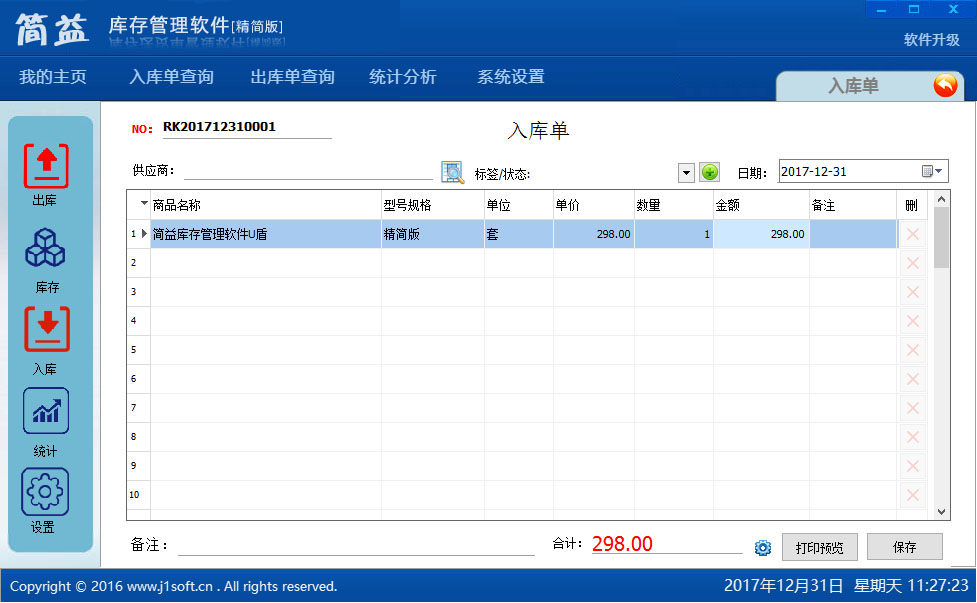Click the blue gear icon beside total
Image resolution: width=977 pixels, height=603 pixels.
pyautogui.click(x=763, y=548)
